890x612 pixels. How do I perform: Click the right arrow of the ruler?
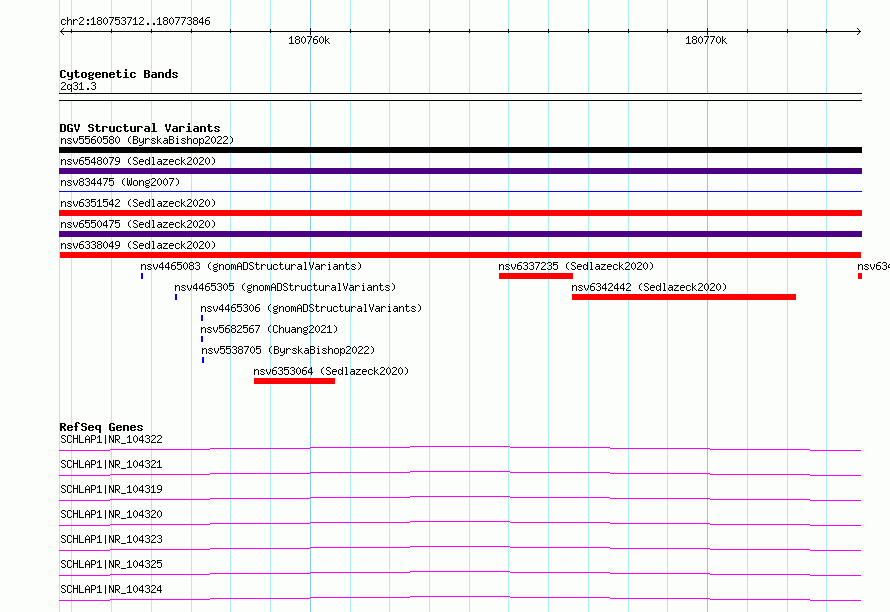pyautogui.click(x=858, y=31)
